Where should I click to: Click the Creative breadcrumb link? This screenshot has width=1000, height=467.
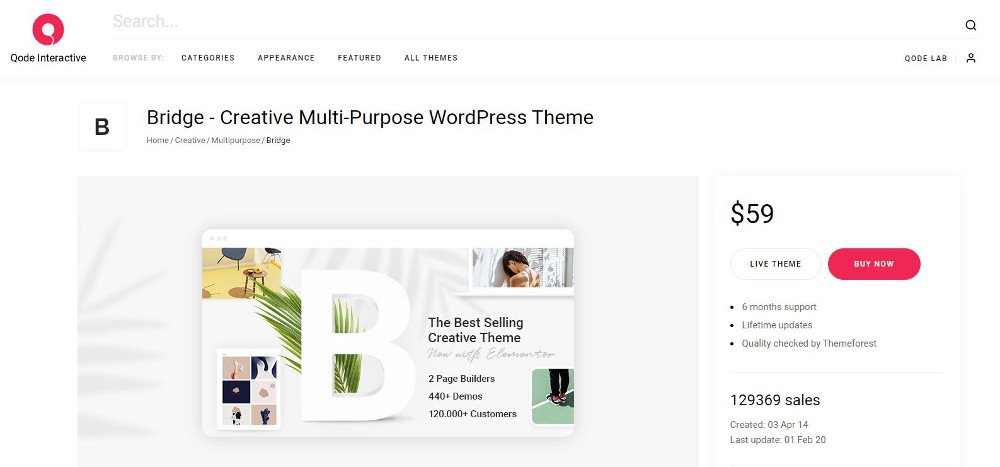tap(190, 140)
